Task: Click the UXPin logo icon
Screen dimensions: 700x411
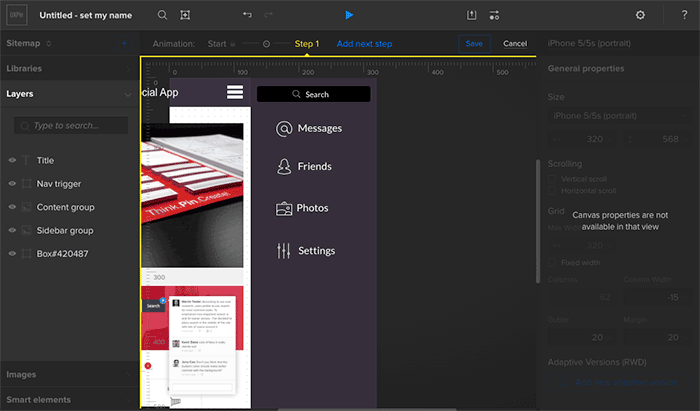Action: click(17, 15)
